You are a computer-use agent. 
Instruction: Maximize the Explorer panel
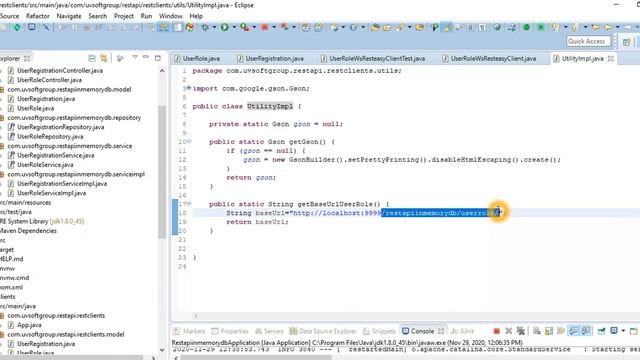pyautogui.click(x=158, y=58)
